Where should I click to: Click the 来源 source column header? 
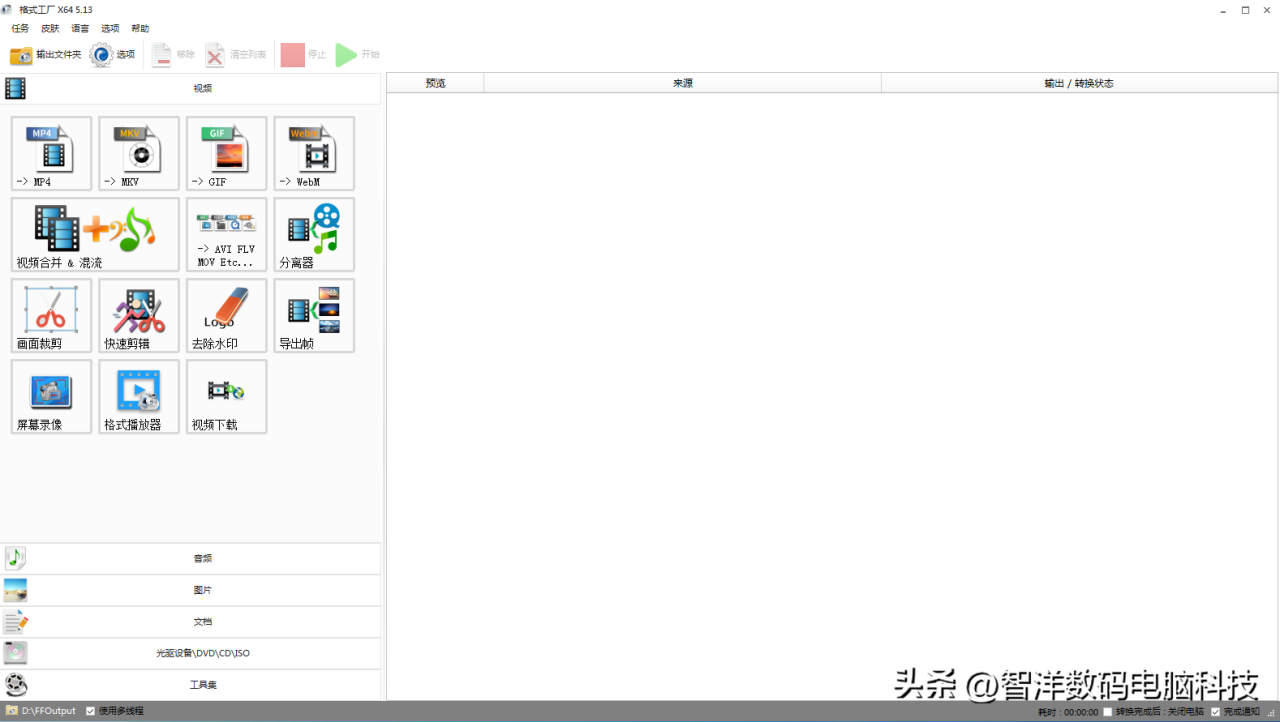tap(682, 83)
